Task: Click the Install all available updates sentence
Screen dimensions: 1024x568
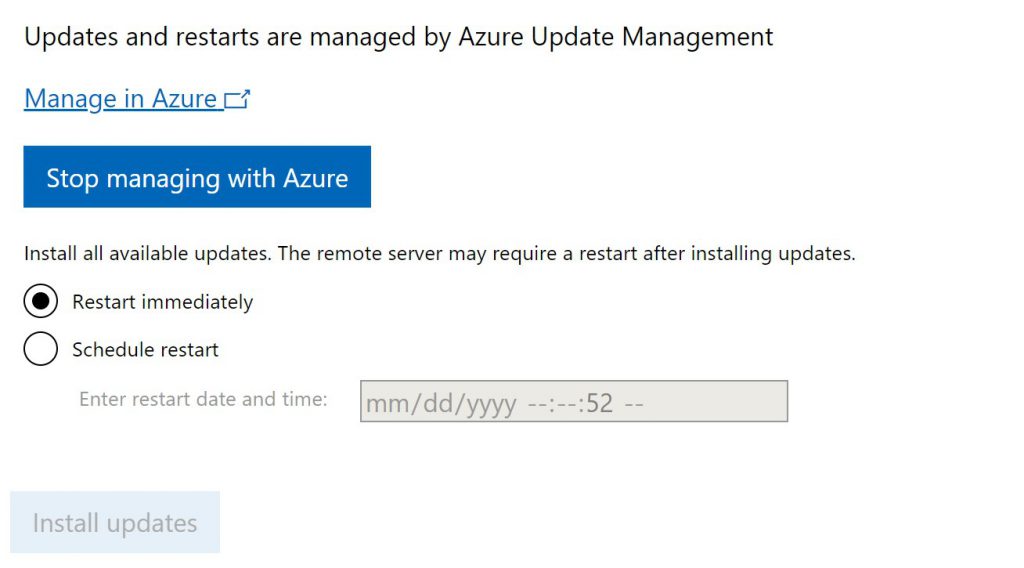Action: point(148,253)
